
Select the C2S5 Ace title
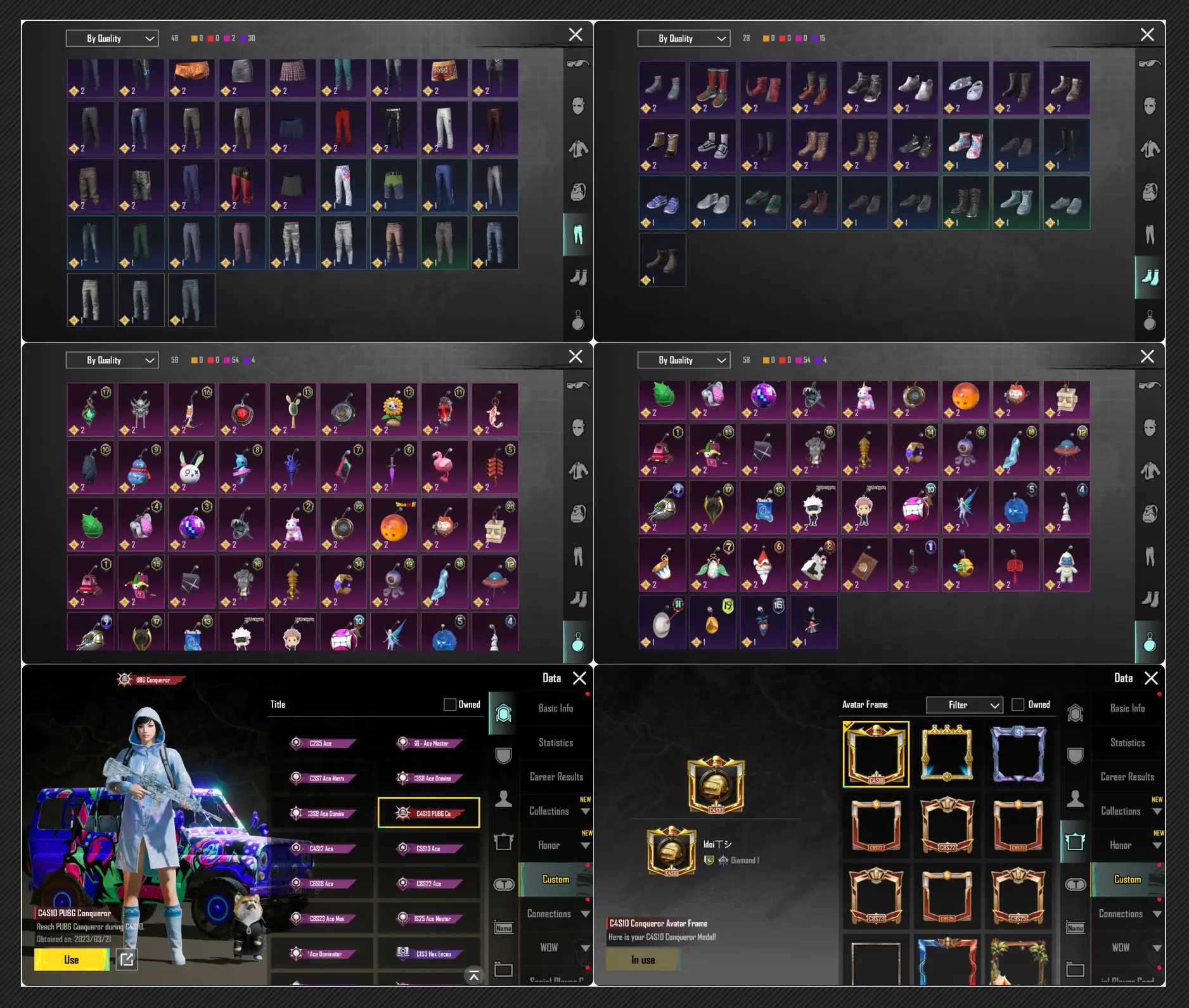(x=323, y=743)
